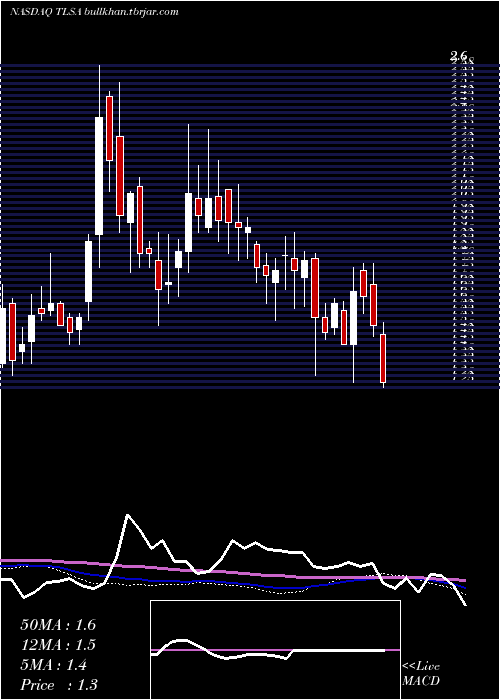The height and width of the screenshot is (700, 500).
Task: Click the tallest white candlestick body
Action: click(x=99, y=176)
